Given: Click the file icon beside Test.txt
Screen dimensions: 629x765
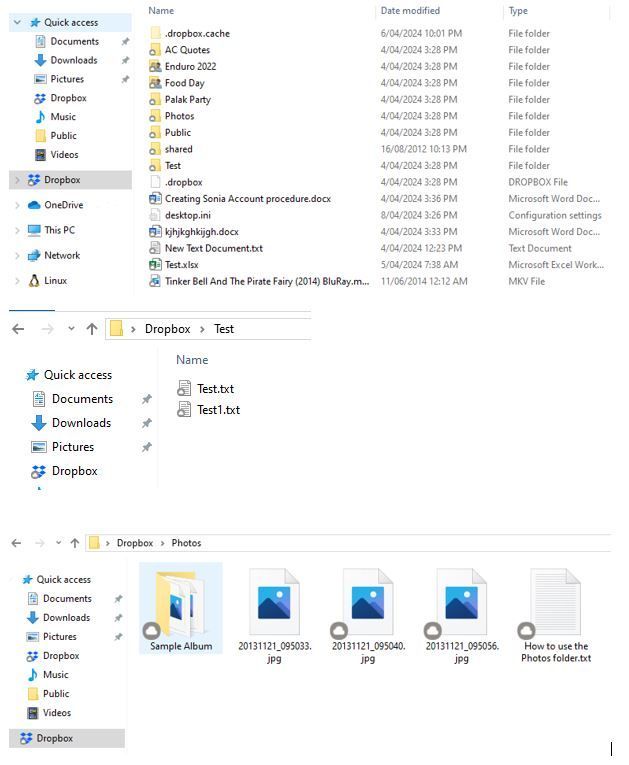Looking at the screenshot, I should click(x=184, y=389).
